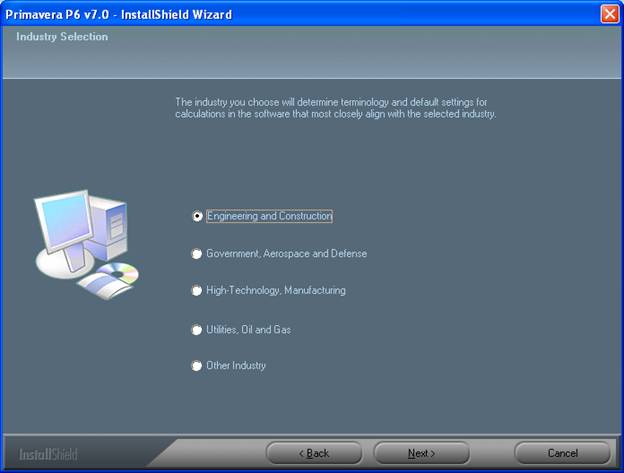624x473 pixels.
Task: Proceed by clicking Next
Action: tap(421, 453)
